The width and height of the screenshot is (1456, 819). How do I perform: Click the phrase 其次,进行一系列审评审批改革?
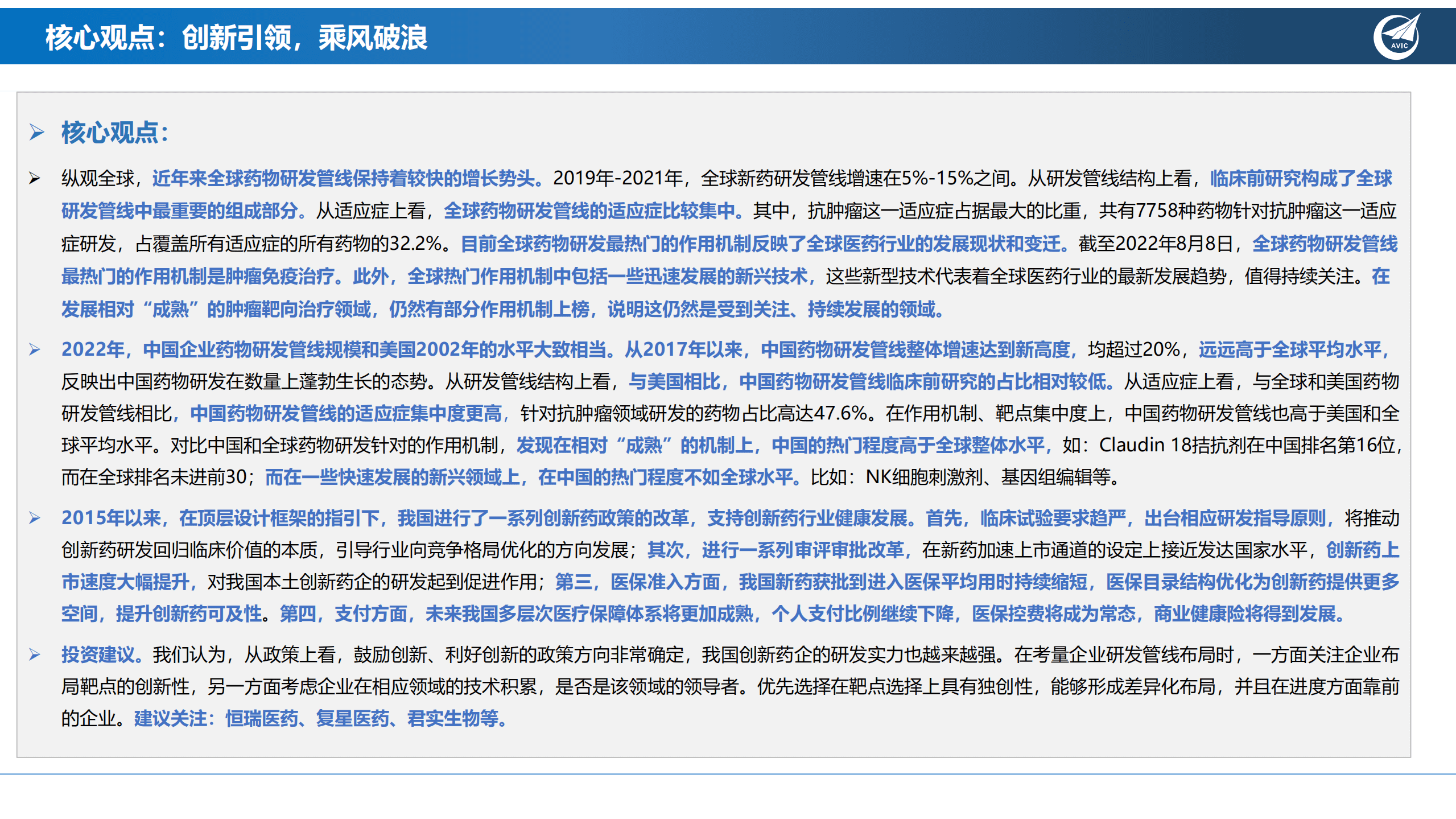coord(775,550)
